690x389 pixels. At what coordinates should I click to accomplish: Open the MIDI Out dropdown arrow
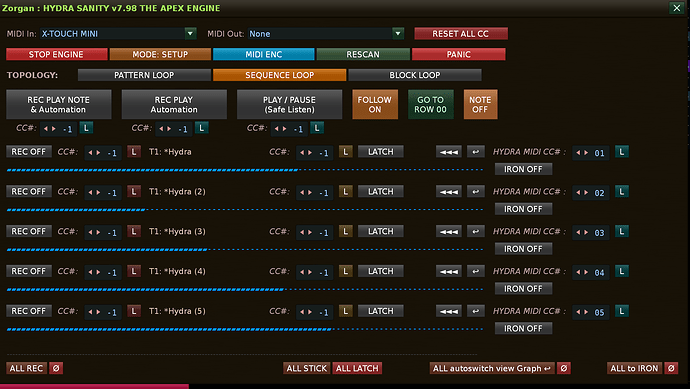(398, 33)
